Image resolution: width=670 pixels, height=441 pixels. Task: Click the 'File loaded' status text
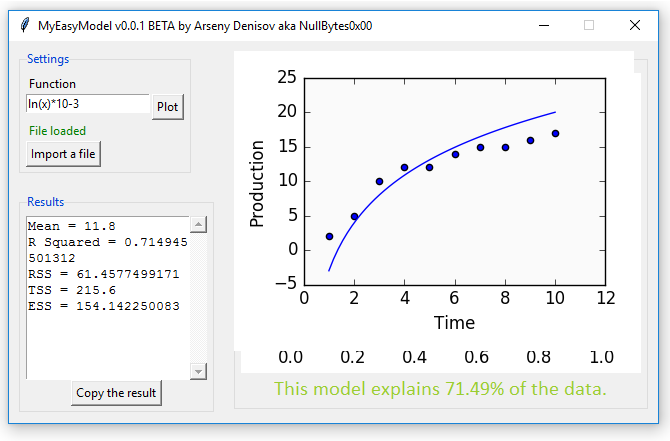57,131
